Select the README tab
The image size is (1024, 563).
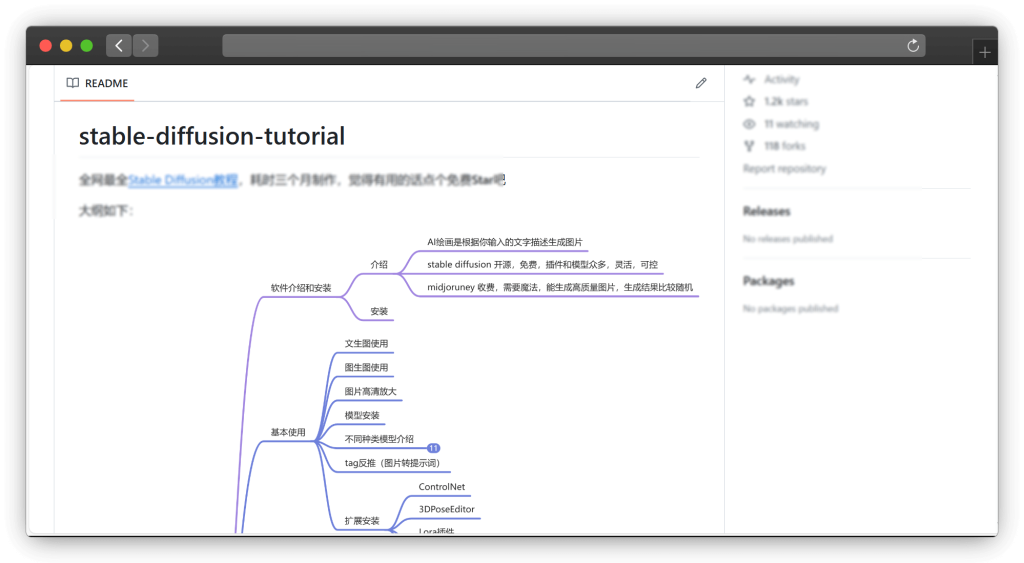coord(97,83)
